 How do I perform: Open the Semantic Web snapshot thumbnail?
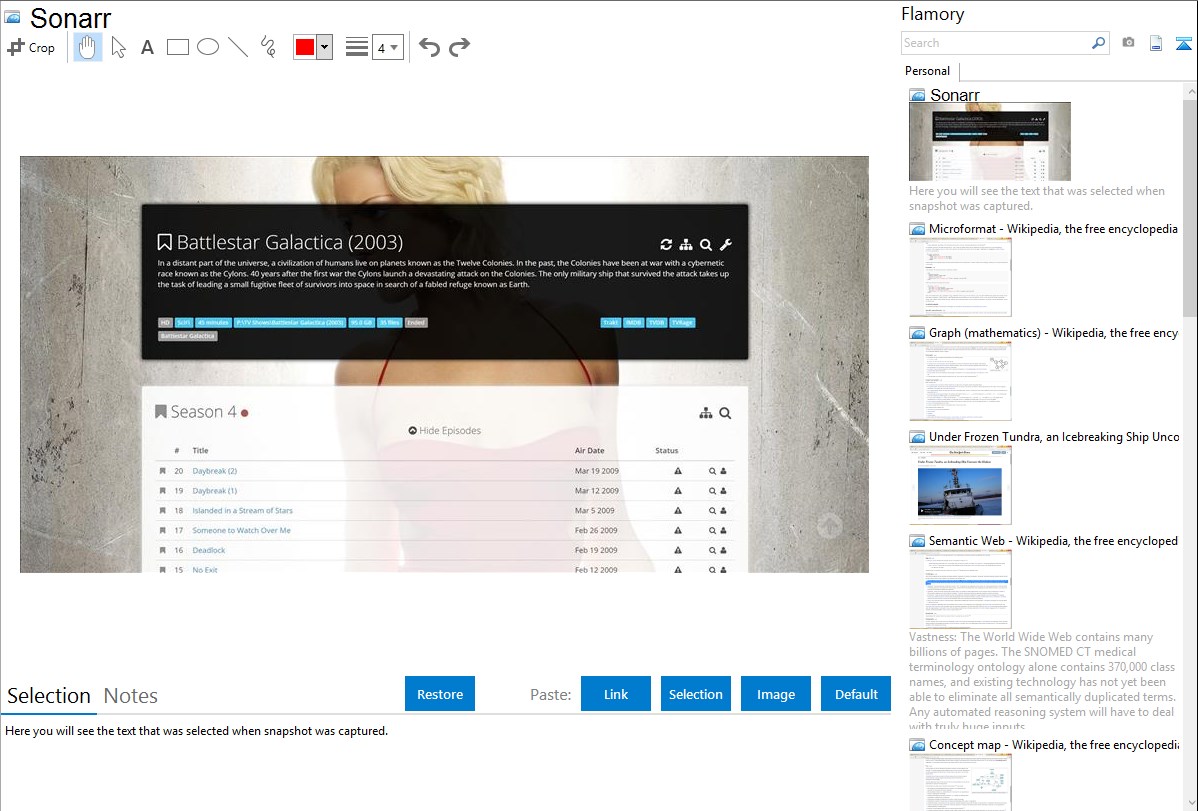coord(960,589)
